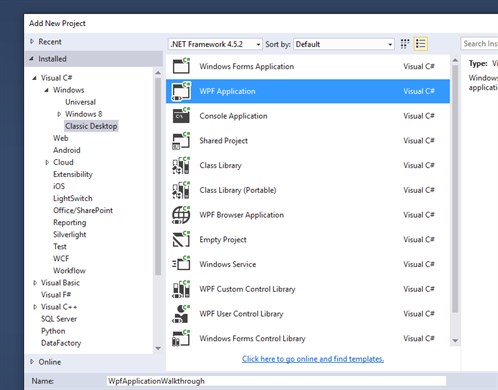This screenshot has width=498, height=390.
Task: Select the Python node
Action: (53, 331)
